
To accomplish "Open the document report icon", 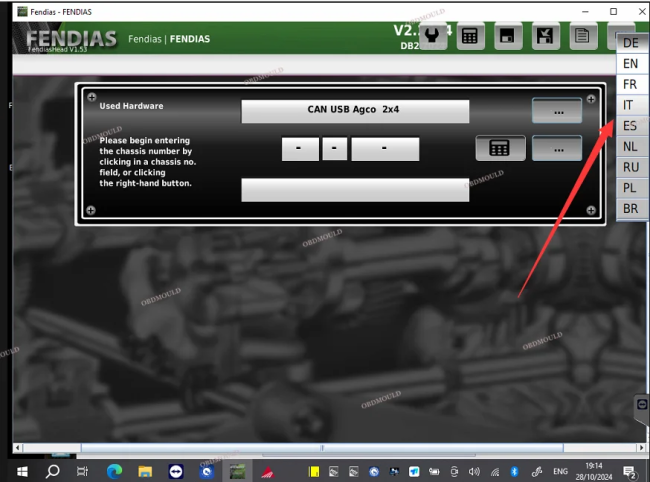I will pyautogui.click(x=581, y=36).
